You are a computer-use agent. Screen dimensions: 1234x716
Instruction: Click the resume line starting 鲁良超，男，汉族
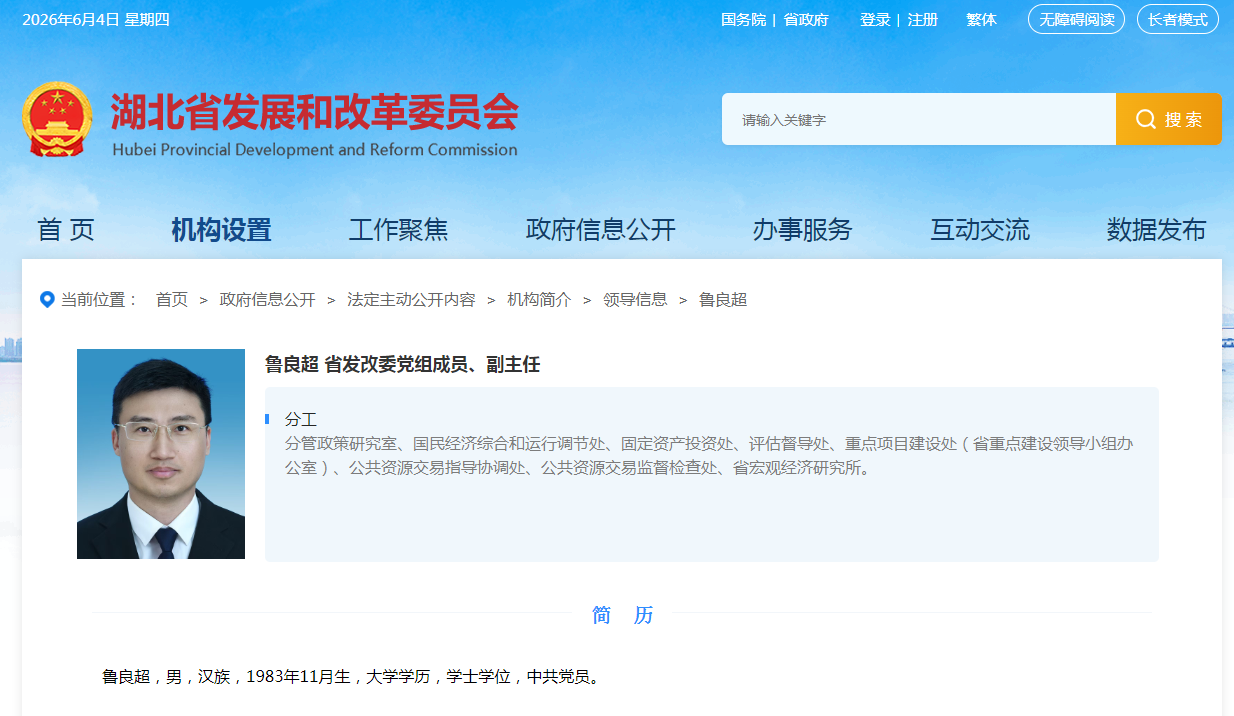353,677
